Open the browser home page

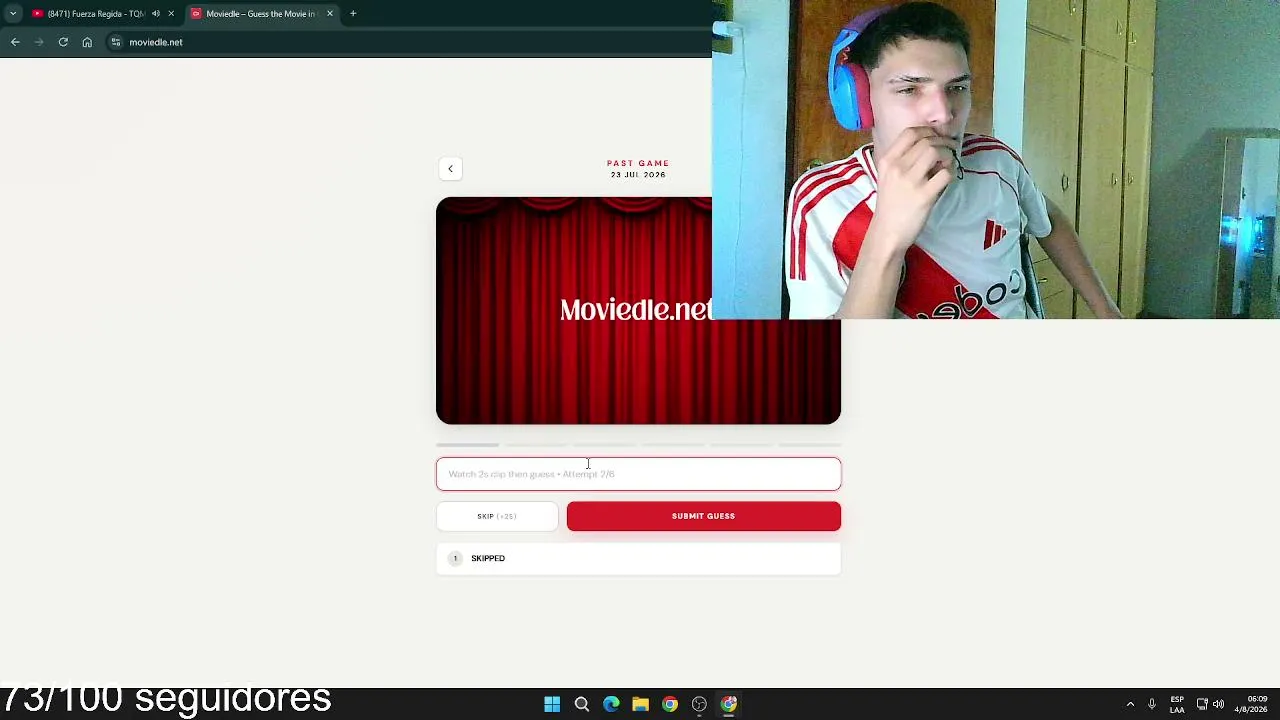(x=87, y=42)
